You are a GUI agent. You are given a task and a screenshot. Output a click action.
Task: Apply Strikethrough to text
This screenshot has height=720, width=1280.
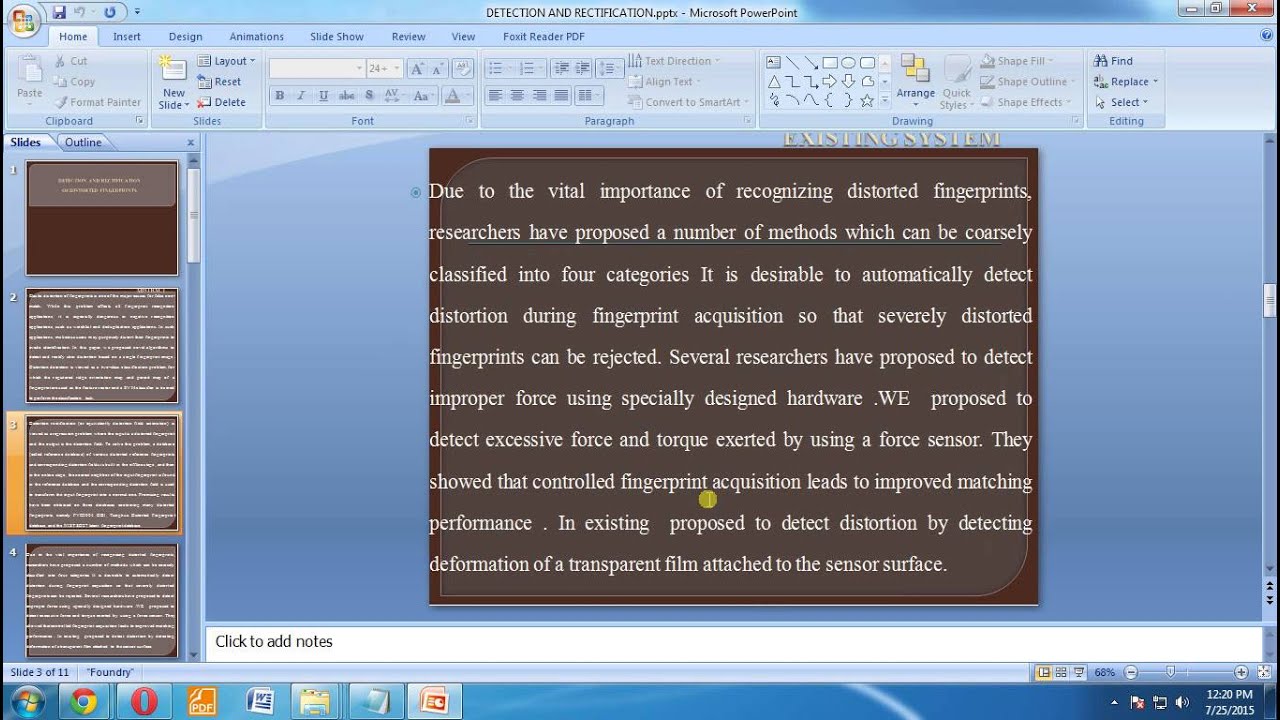tap(346, 96)
